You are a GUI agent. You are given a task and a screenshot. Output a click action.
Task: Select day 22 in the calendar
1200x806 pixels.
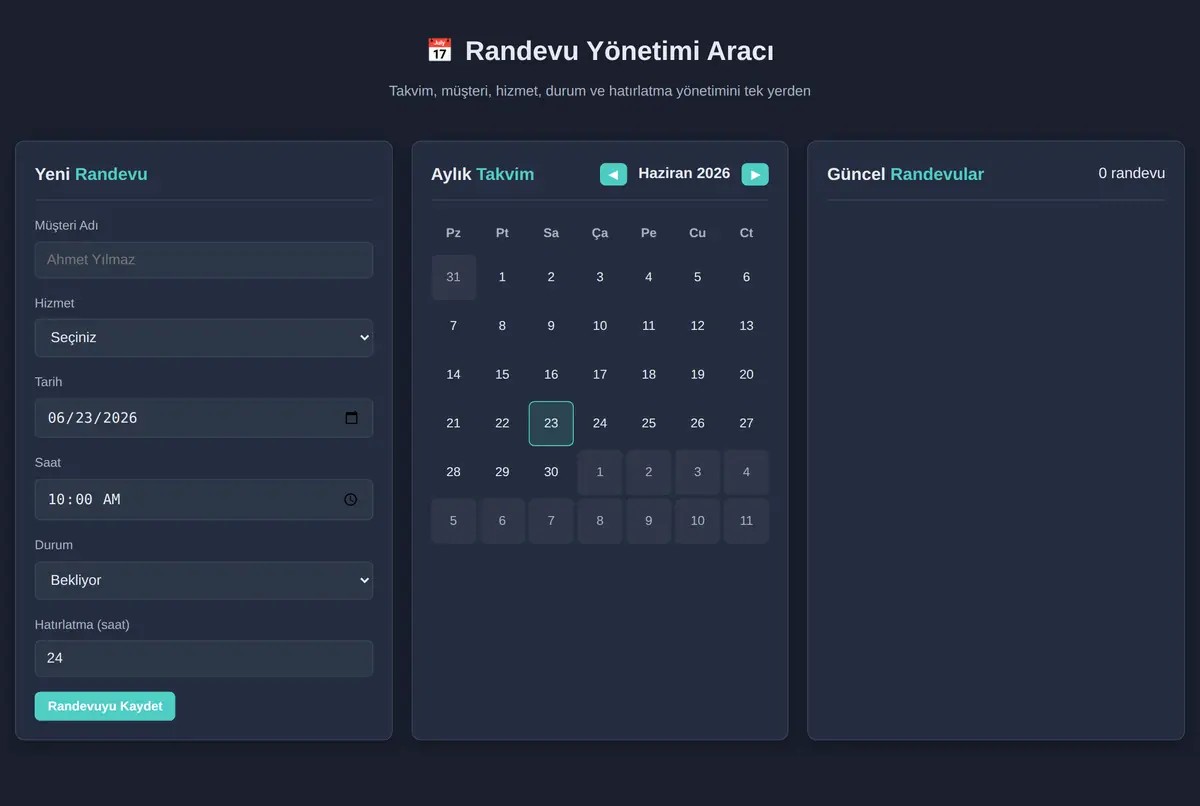502,423
